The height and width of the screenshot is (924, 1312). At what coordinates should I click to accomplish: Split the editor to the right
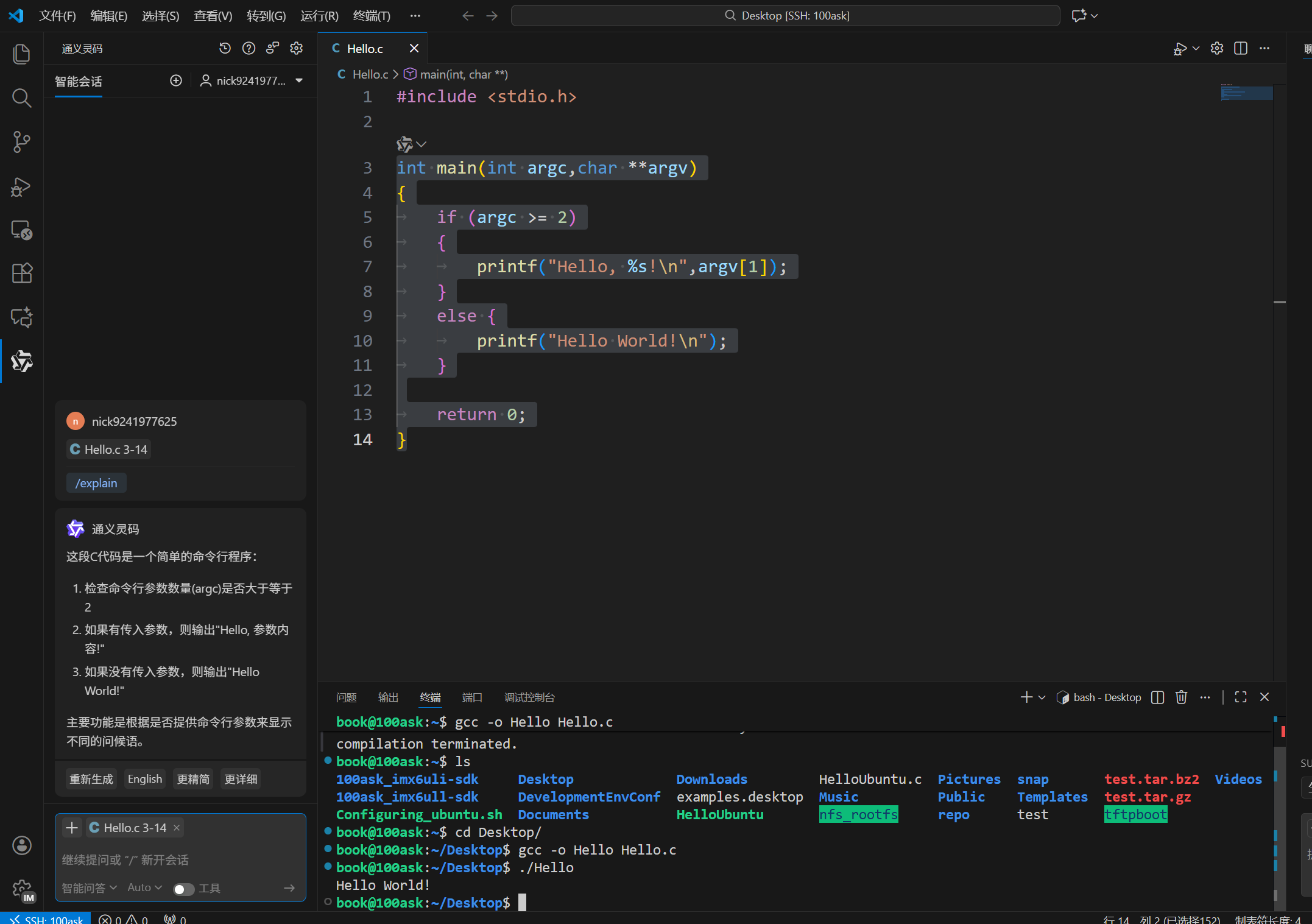pos(1240,48)
